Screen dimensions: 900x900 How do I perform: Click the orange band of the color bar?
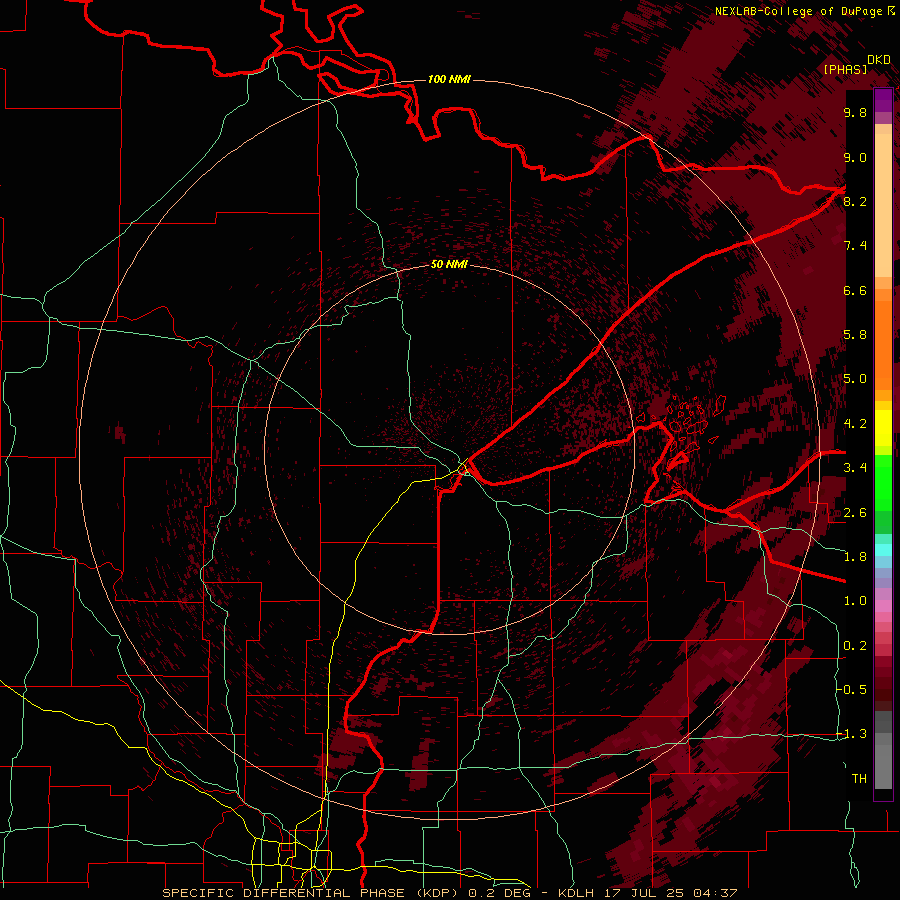[x=883, y=344]
